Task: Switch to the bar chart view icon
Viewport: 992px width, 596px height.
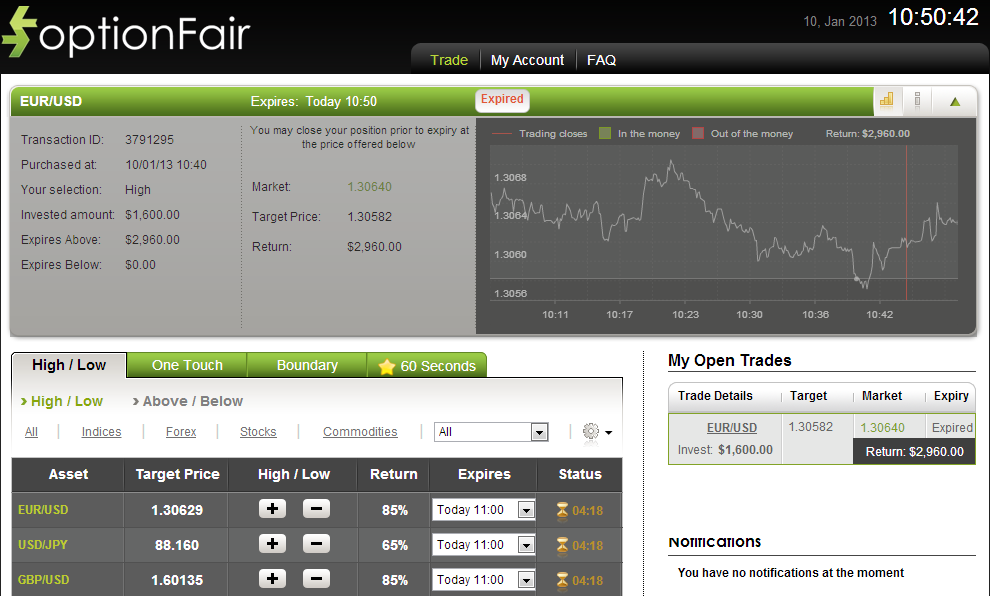Action: [x=886, y=100]
